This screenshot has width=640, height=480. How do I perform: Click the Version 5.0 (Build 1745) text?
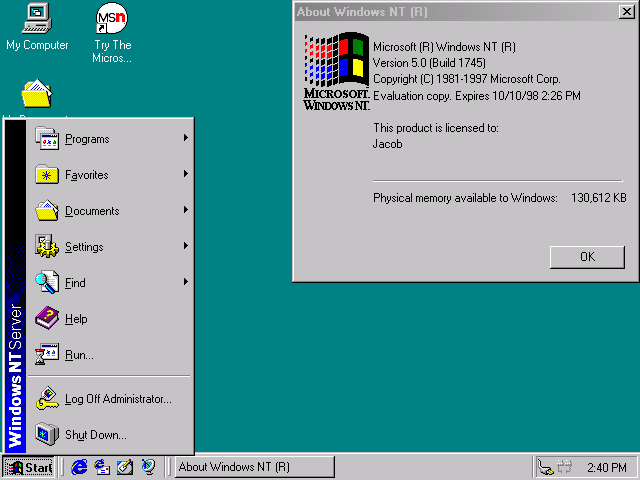[x=429, y=63]
